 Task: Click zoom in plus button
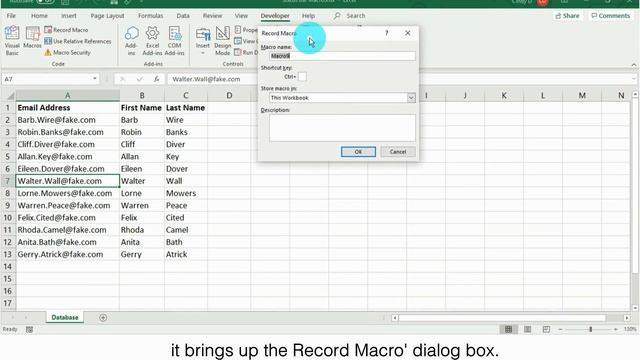click(616, 329)
